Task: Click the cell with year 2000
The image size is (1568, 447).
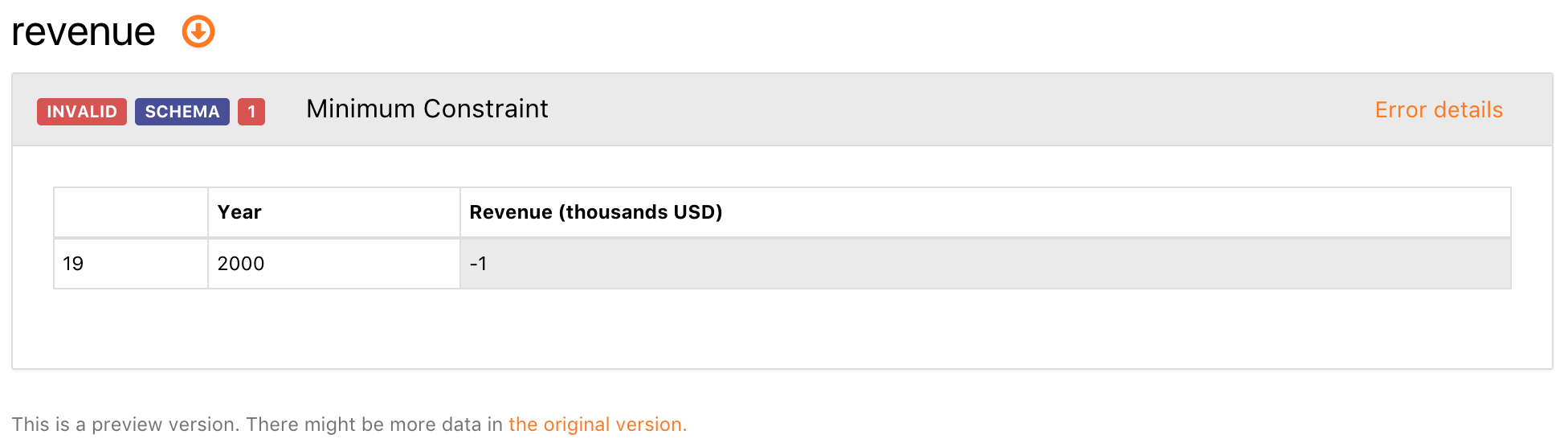Action: pos(334,264)
